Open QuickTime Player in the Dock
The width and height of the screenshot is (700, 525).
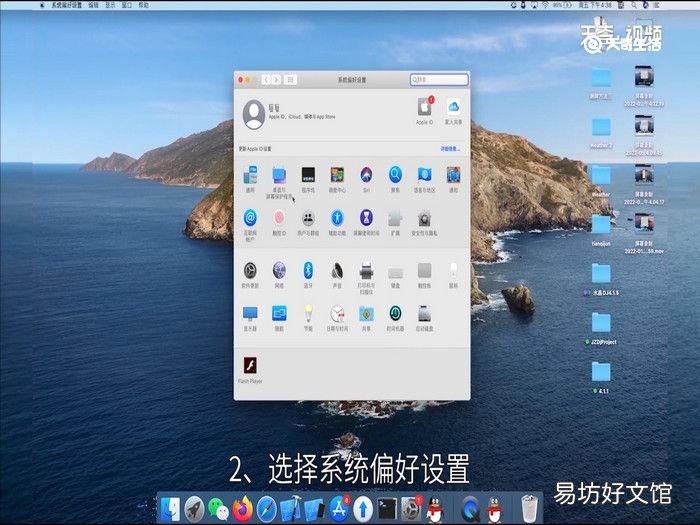pyautogui.click(x=471, y=509)
